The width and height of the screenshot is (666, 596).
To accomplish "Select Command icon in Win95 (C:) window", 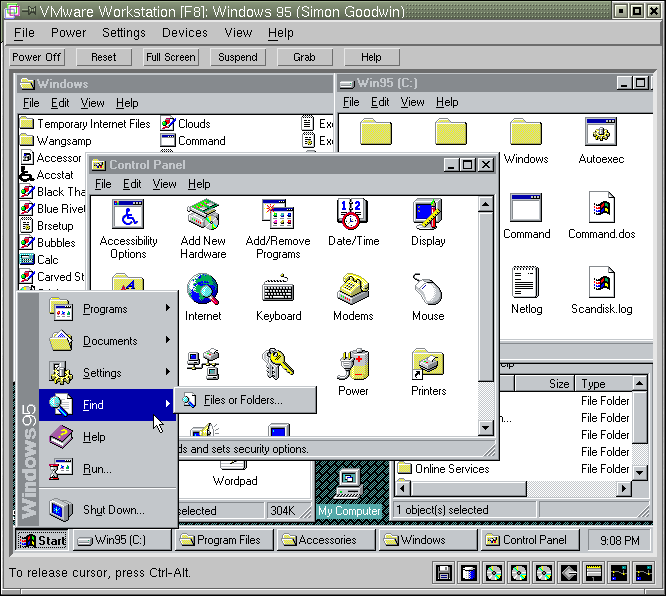I will click(x=526, y=216).
